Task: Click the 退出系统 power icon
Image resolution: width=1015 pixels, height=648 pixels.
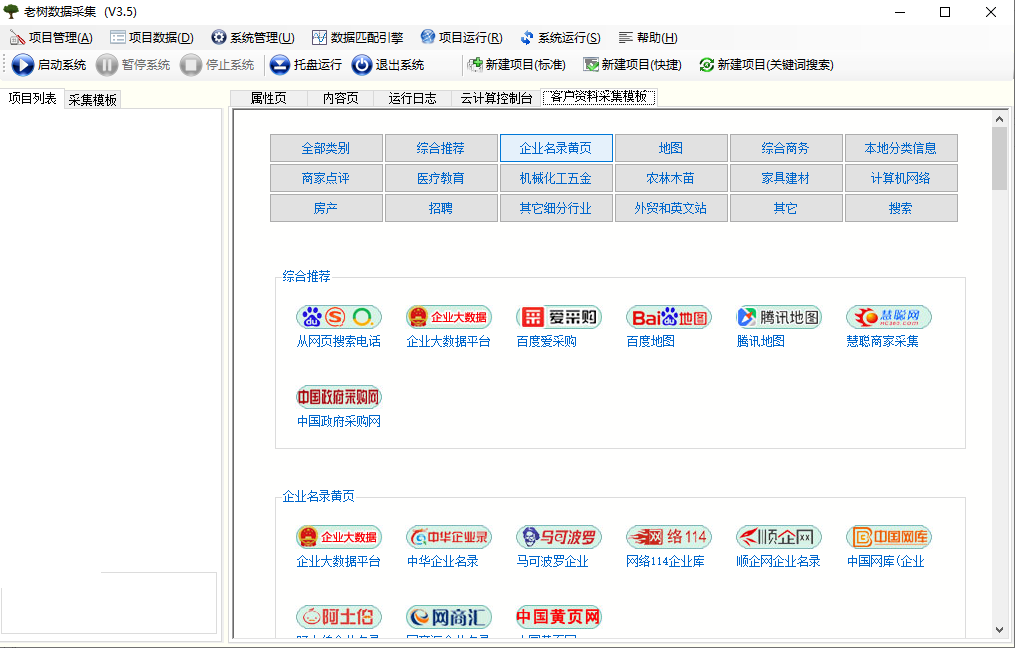Action: point(362,65)
